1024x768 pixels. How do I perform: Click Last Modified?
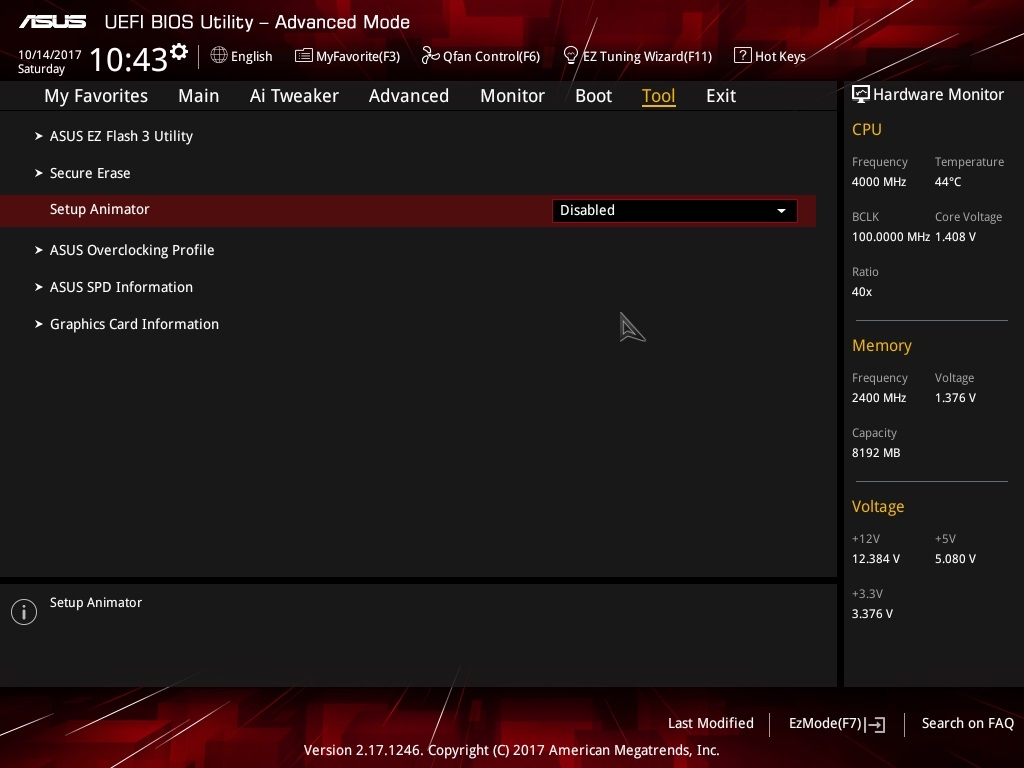coord(711,724)
